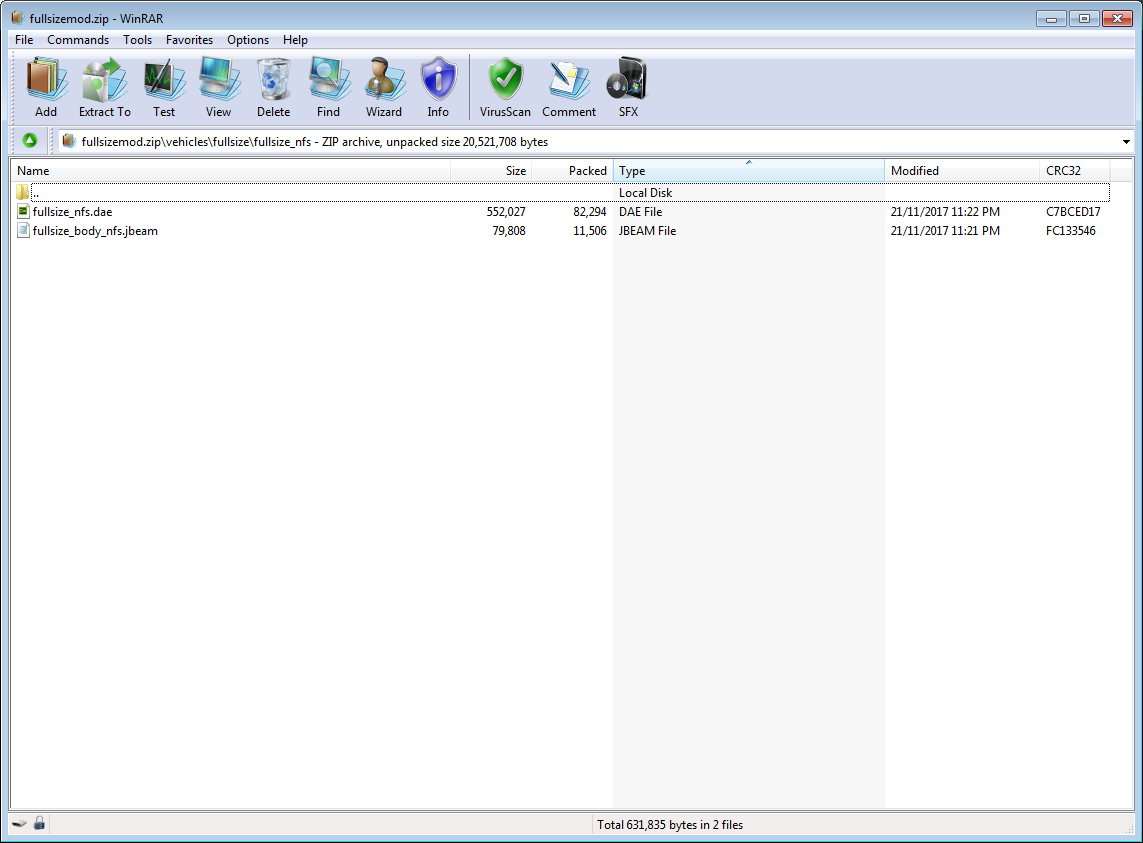Click the fullsize_nfs.dae file icon
1143x843 pixels.
tap(23, 211)
